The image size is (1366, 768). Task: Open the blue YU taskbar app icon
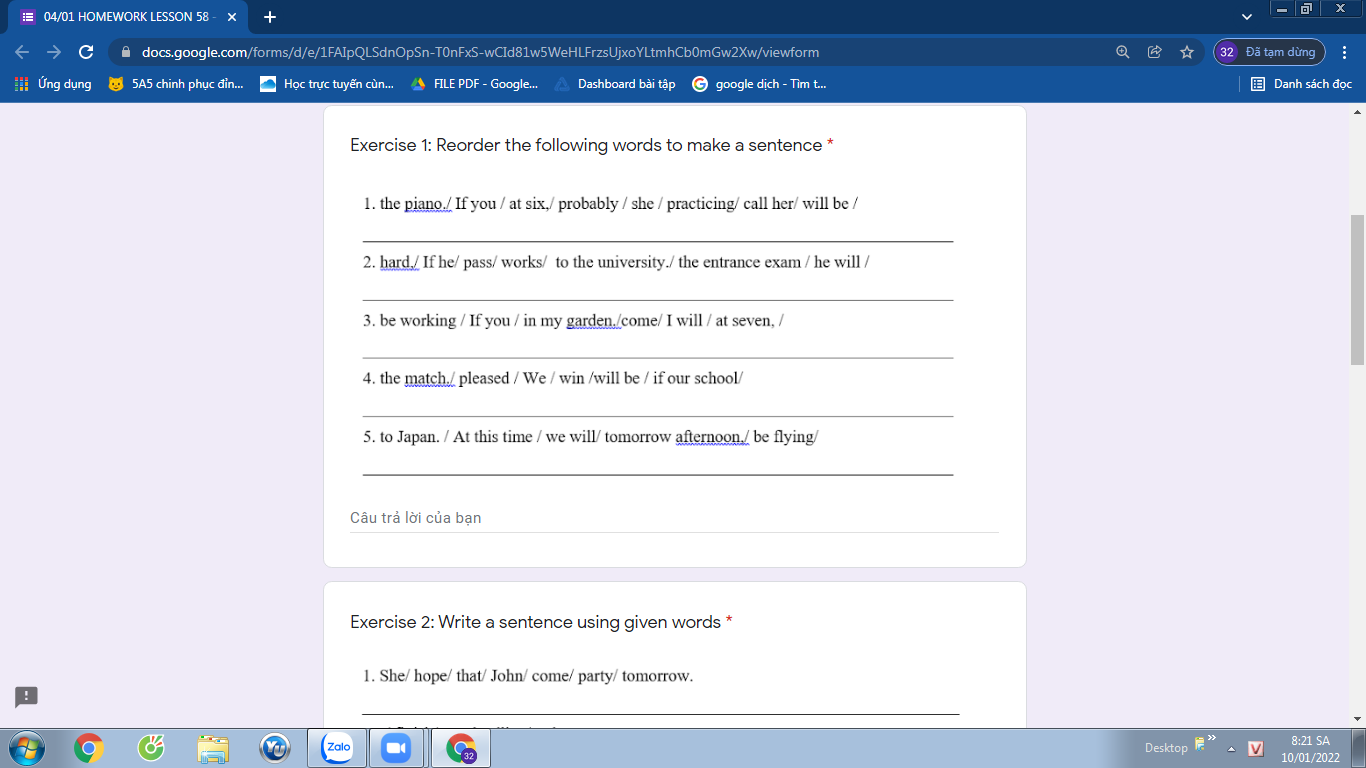[x=275, y=748]
